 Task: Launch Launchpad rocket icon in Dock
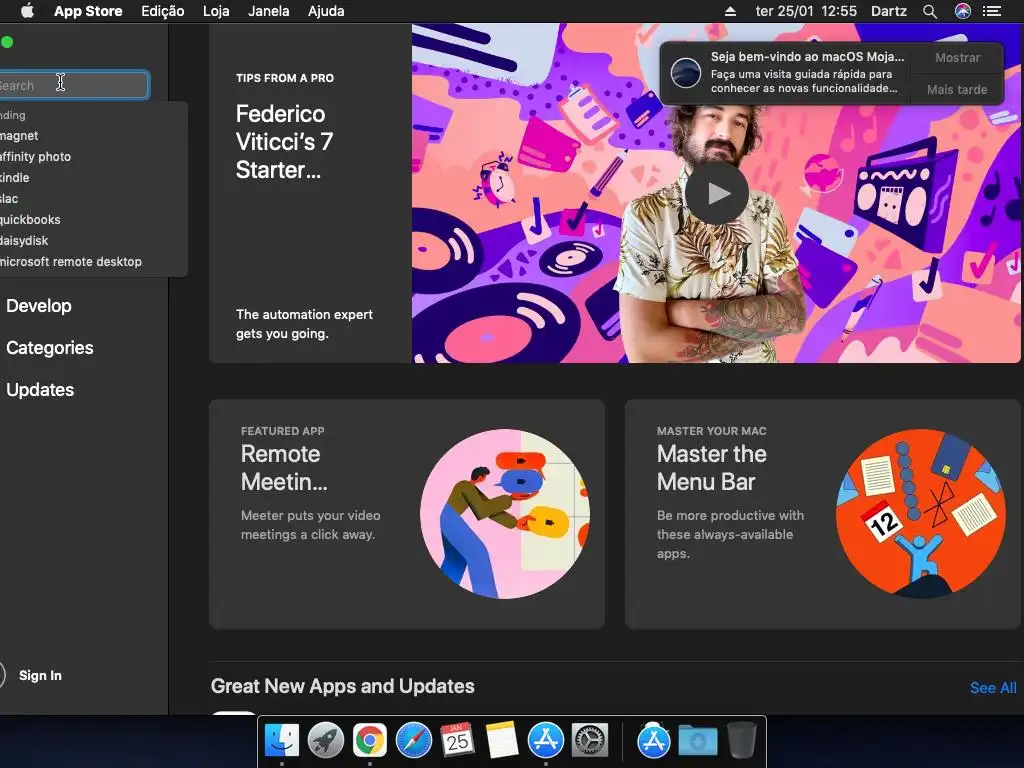[x=325, y=741]
